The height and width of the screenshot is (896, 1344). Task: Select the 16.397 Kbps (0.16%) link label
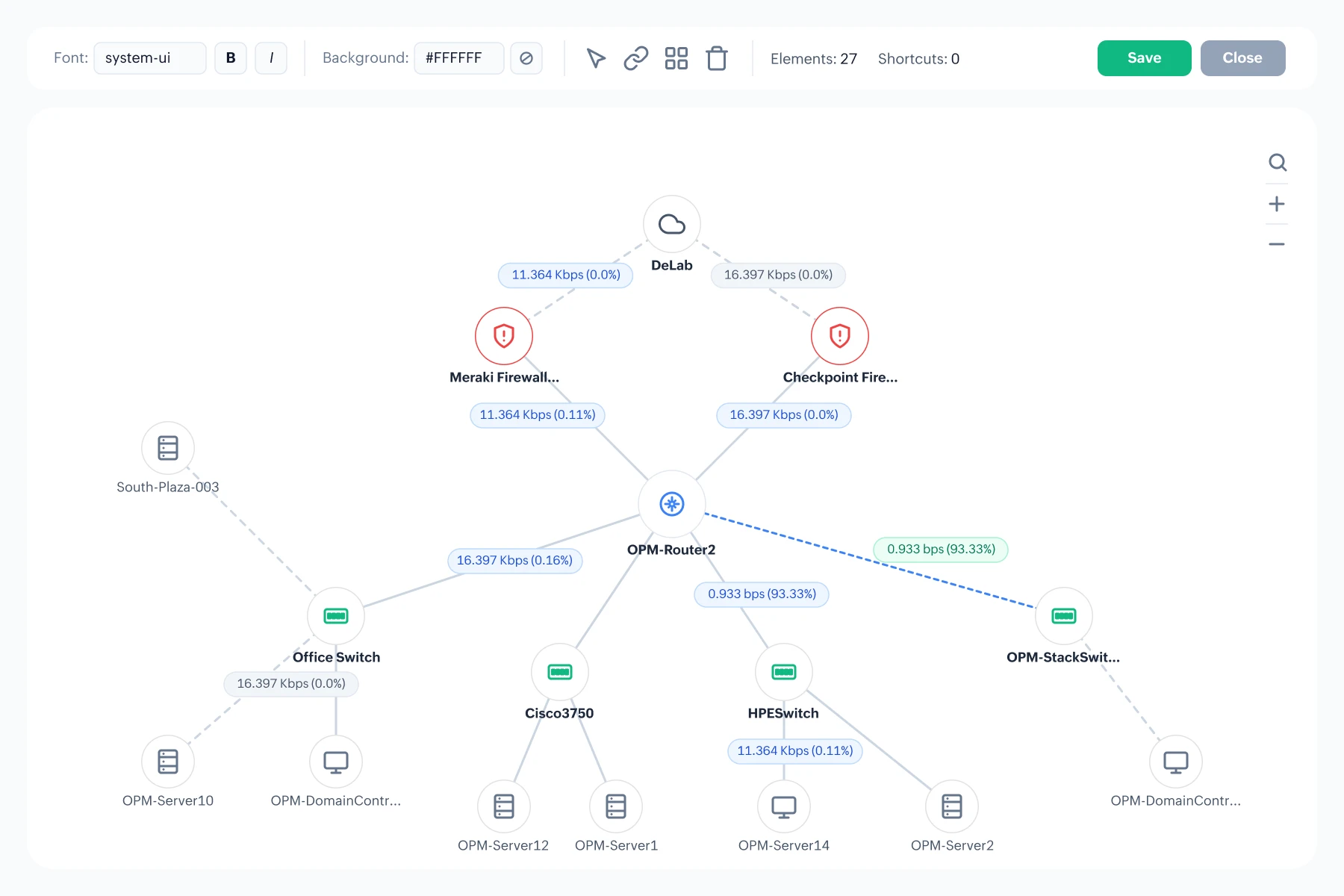click(514, 561)
